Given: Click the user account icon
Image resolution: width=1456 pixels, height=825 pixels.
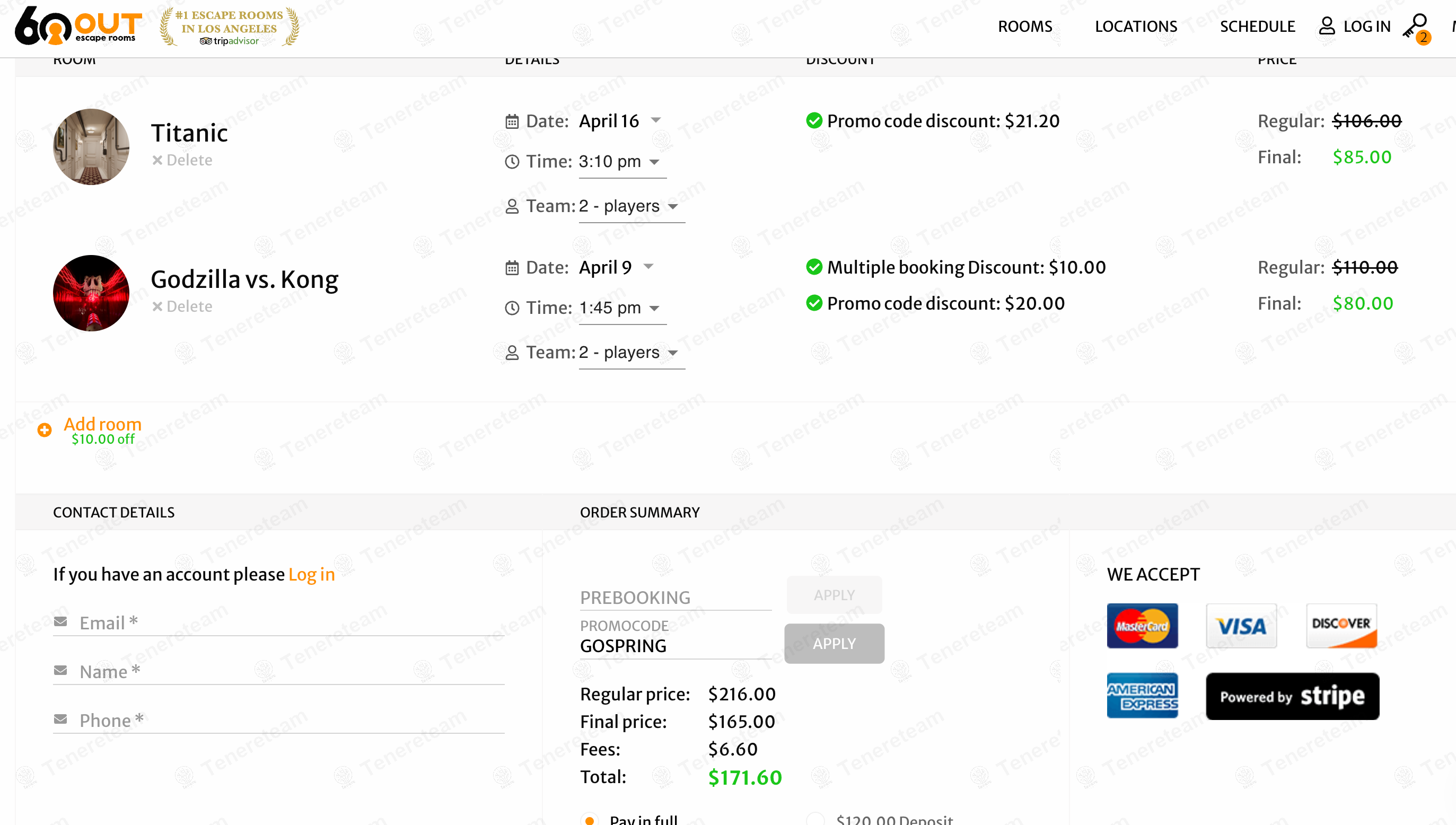Looking at the screenshot, I should [1327, 26].
